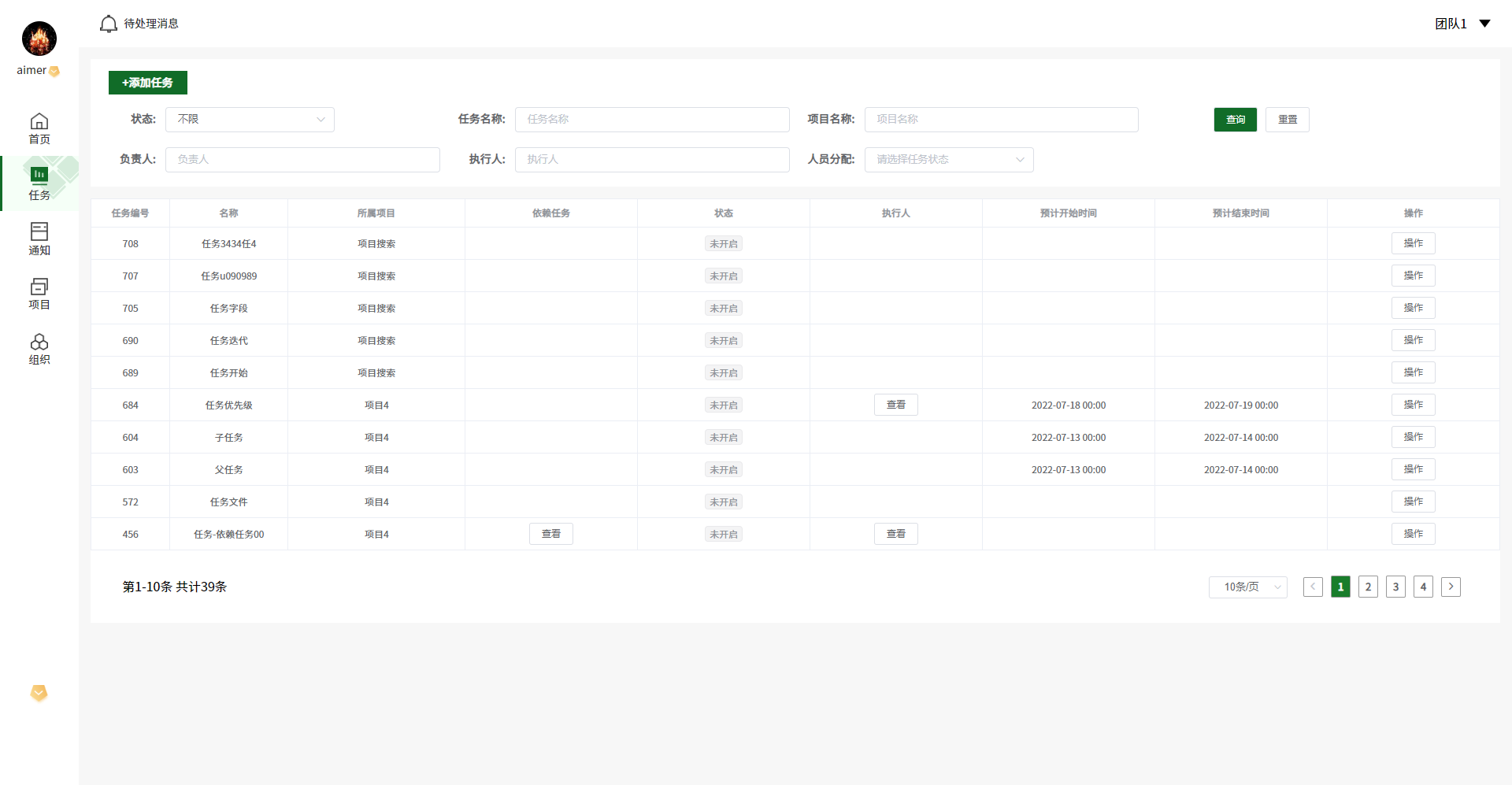This screenshot has width=1512, height=785.
Task: Focus the 执行人 input field
Action: point(652,160)
